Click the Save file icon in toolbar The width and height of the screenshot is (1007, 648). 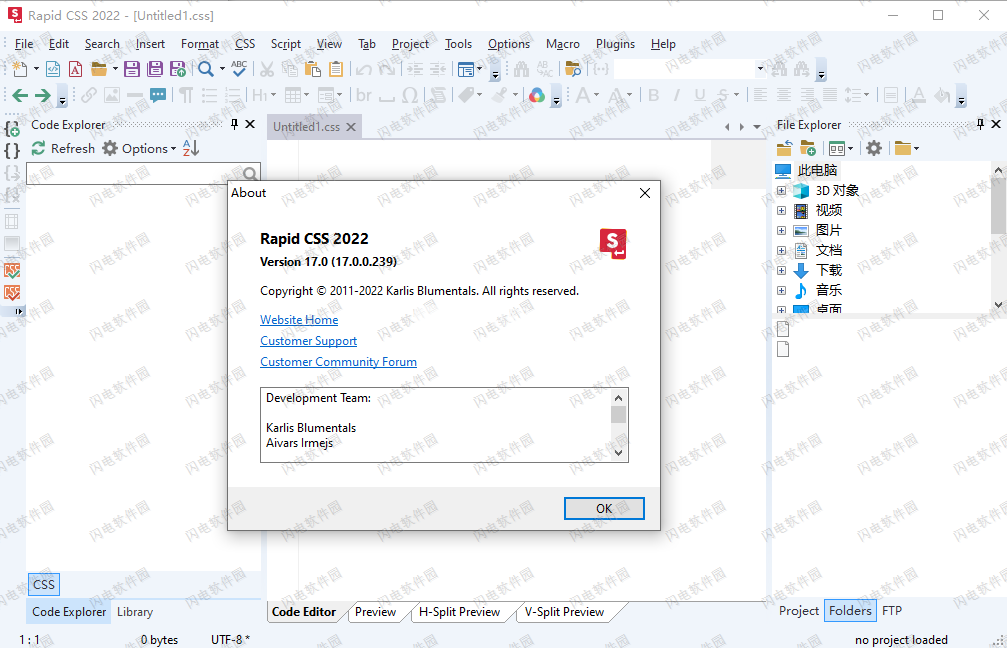click(131, 69)
